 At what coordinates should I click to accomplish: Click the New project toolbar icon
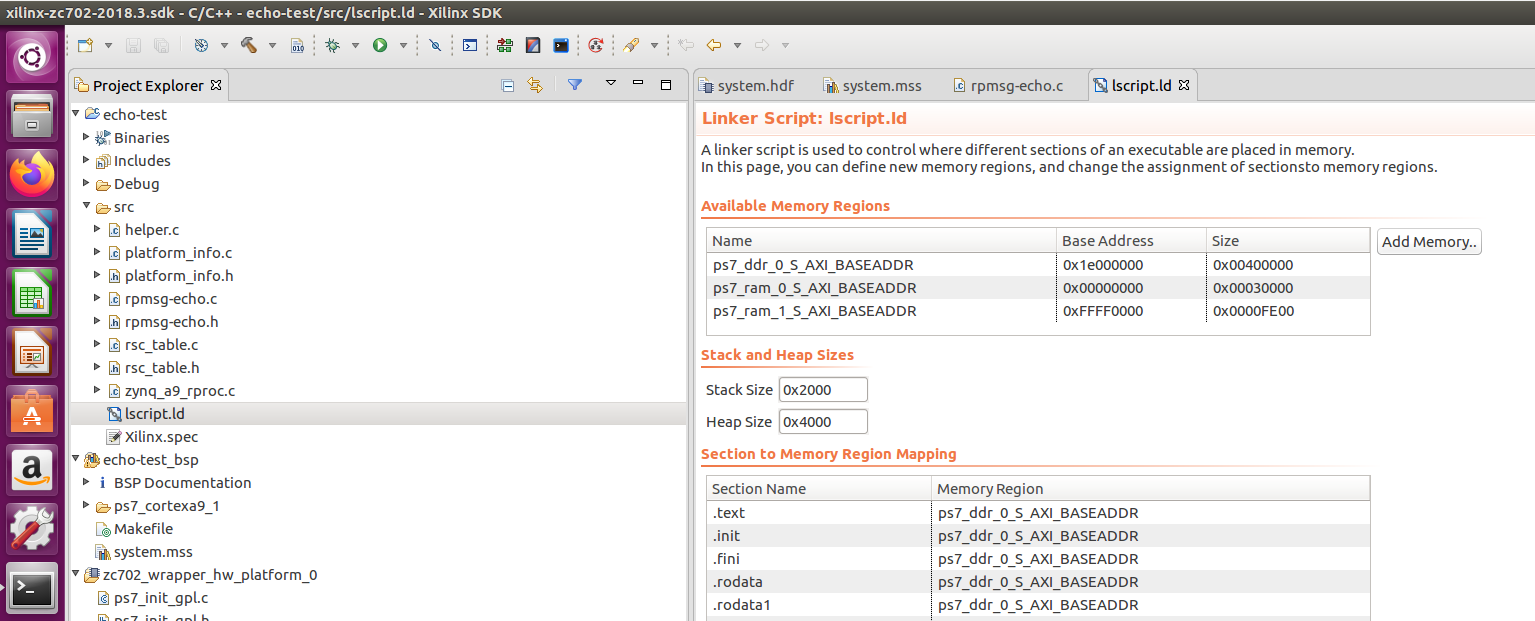(x=86, y=45)
